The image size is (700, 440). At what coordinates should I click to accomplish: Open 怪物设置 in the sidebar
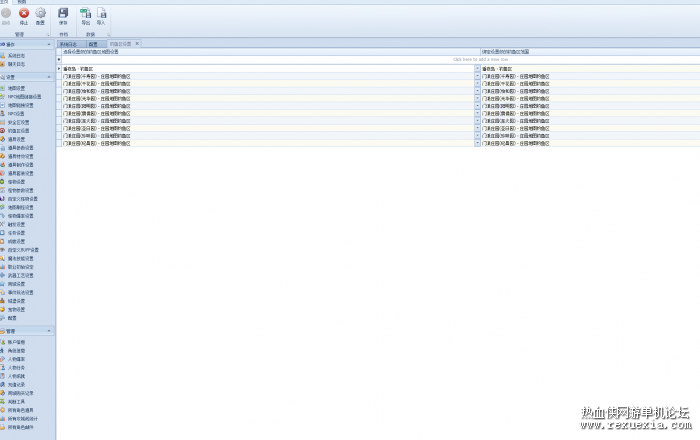(16, 182)
